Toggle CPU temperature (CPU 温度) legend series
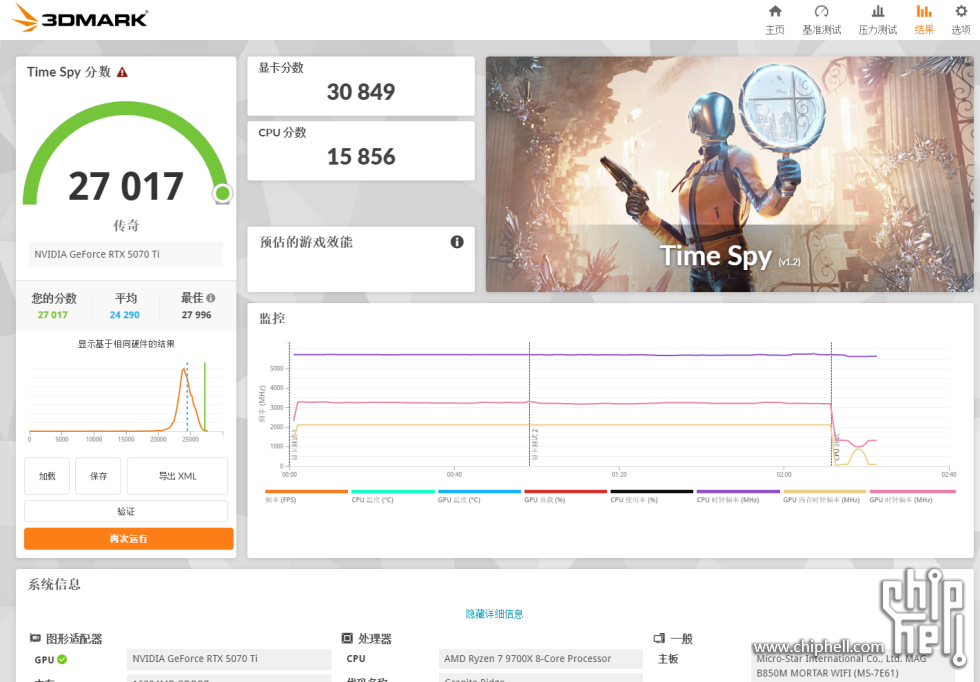The width and height of the screenshot is (980, 682). point(392,496)
